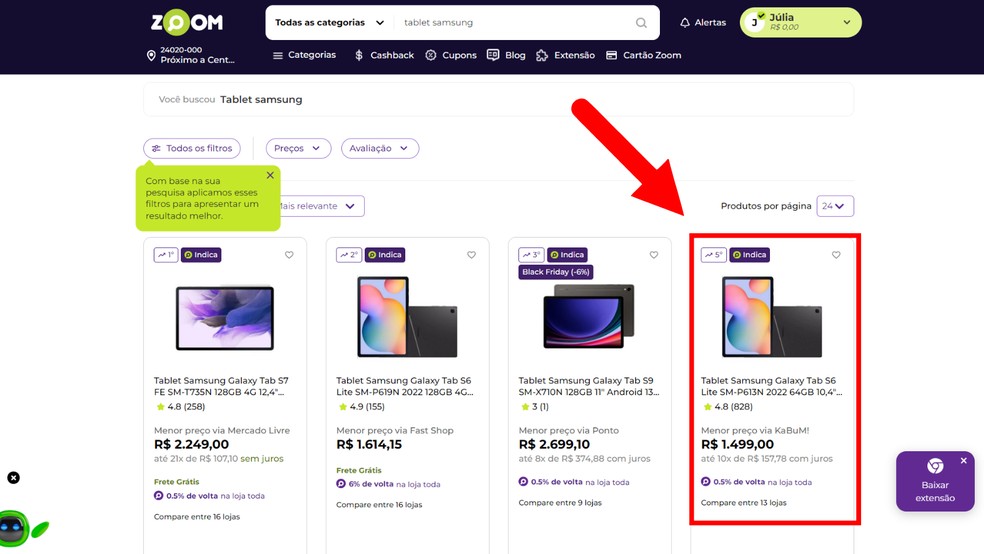The height and width of the screenshot is (554, 984).
Task: Click the search magnifier icon
Action: coord(641,23)
